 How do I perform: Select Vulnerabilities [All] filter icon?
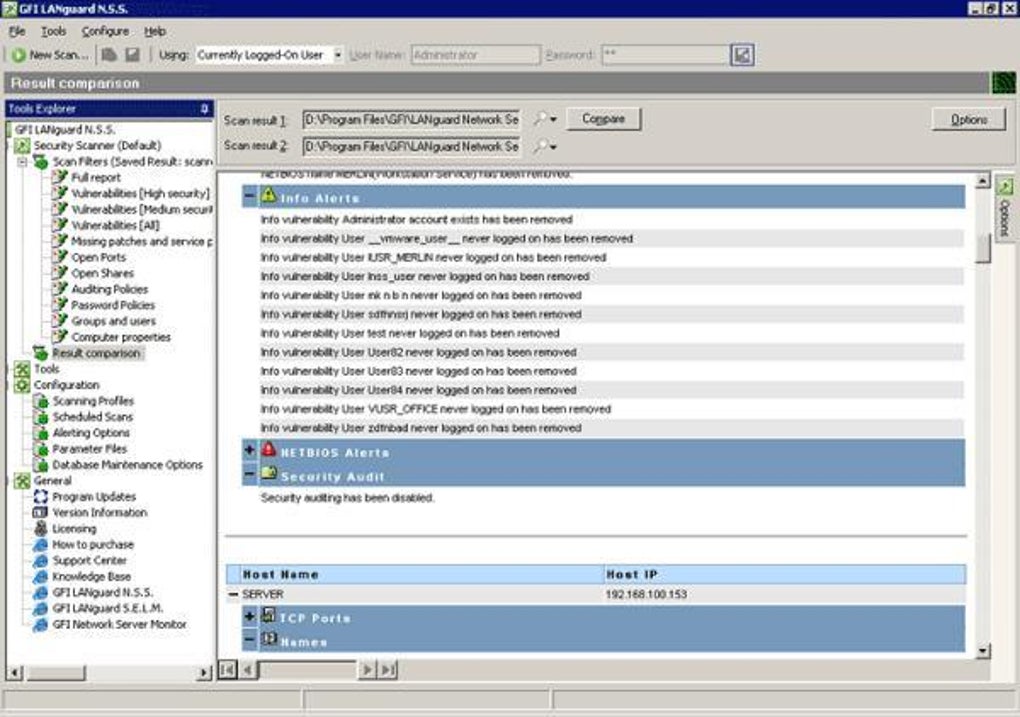pyautogui.click(x=60, y=225)
